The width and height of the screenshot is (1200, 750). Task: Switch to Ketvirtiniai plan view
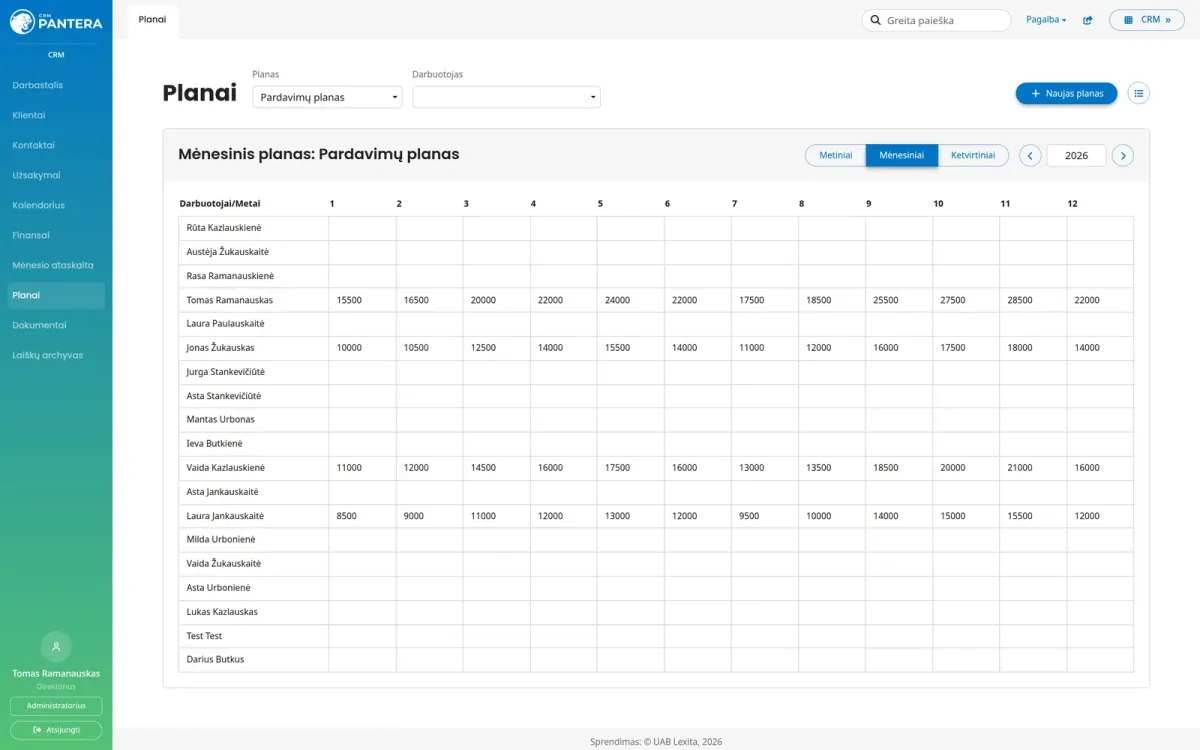click(x=973, y=155)
